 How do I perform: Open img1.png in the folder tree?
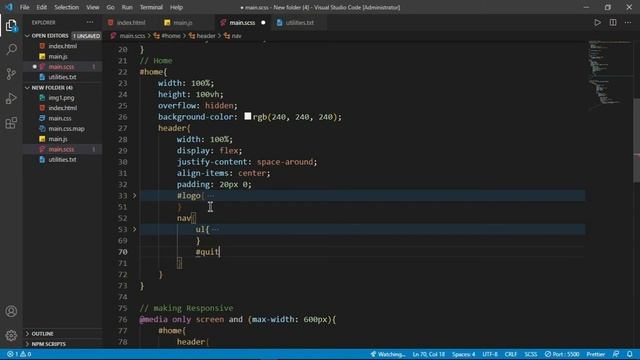click(61, 98)
